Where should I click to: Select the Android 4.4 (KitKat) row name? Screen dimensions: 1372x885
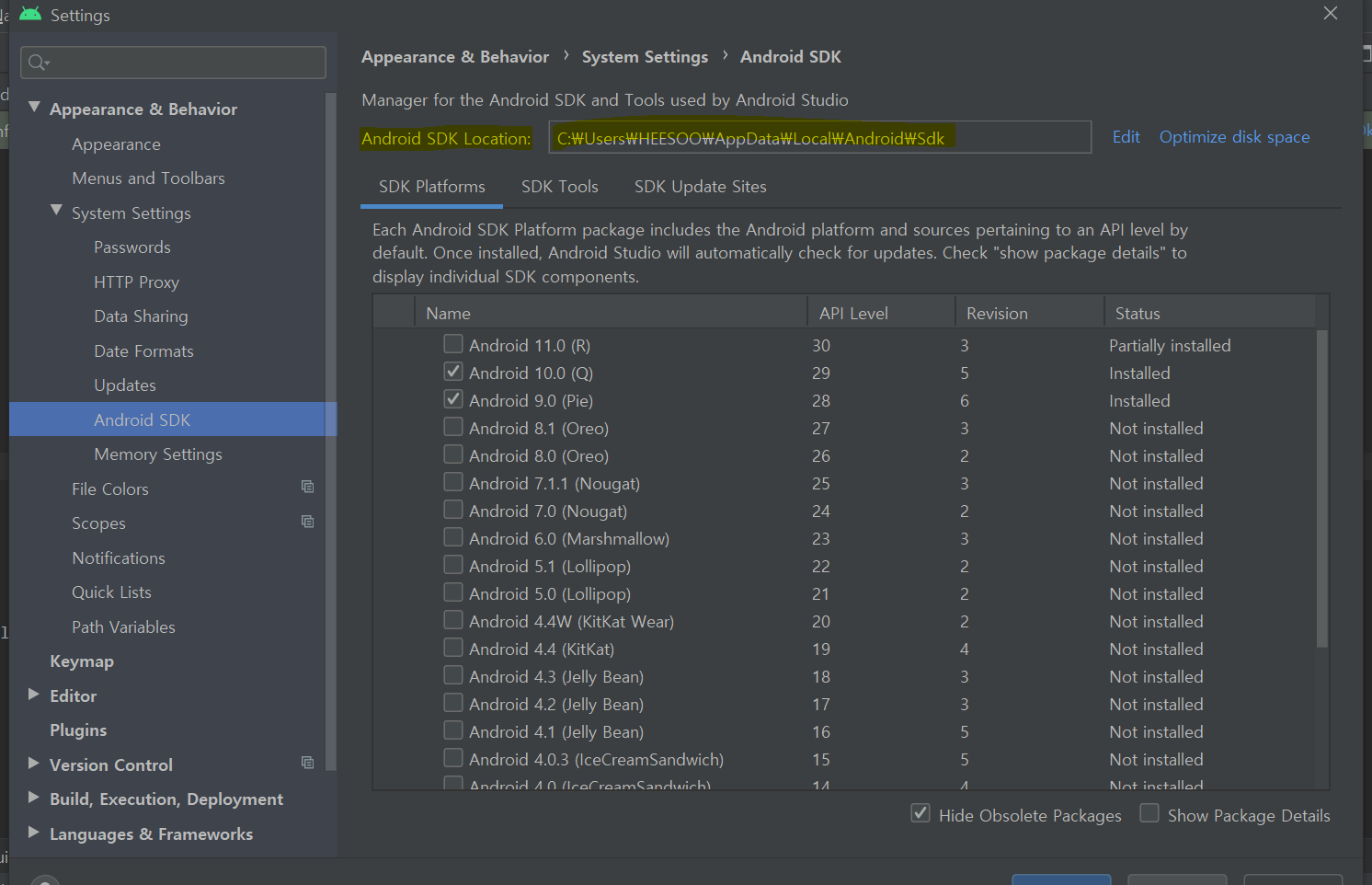coord(542,649)
